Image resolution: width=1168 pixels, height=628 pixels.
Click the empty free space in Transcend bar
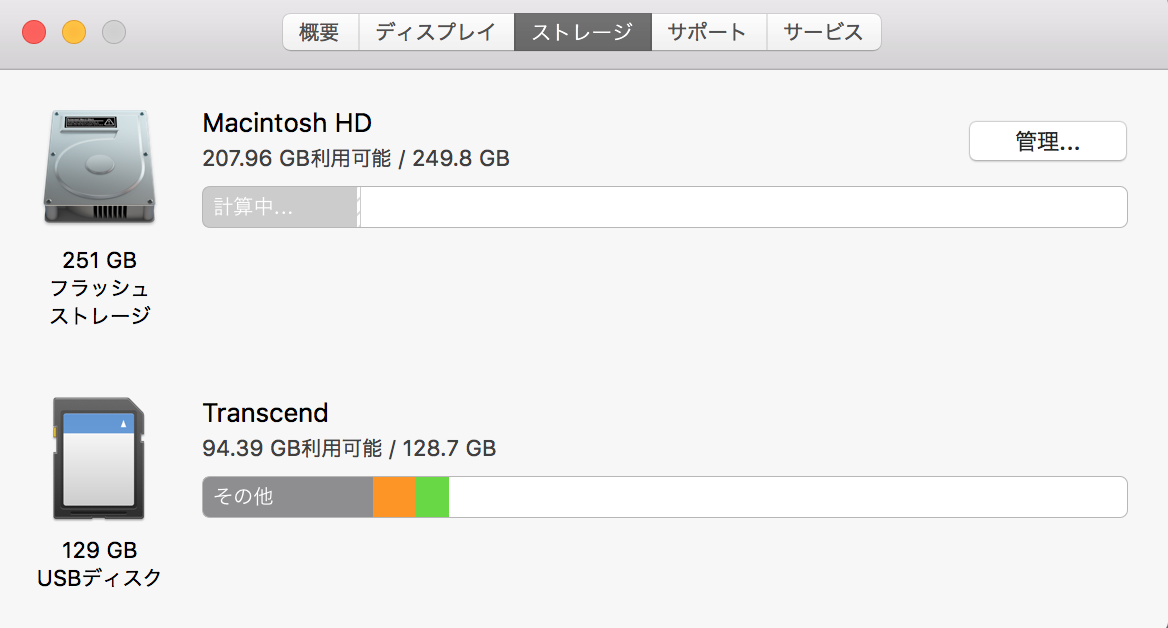coord(787,497)
